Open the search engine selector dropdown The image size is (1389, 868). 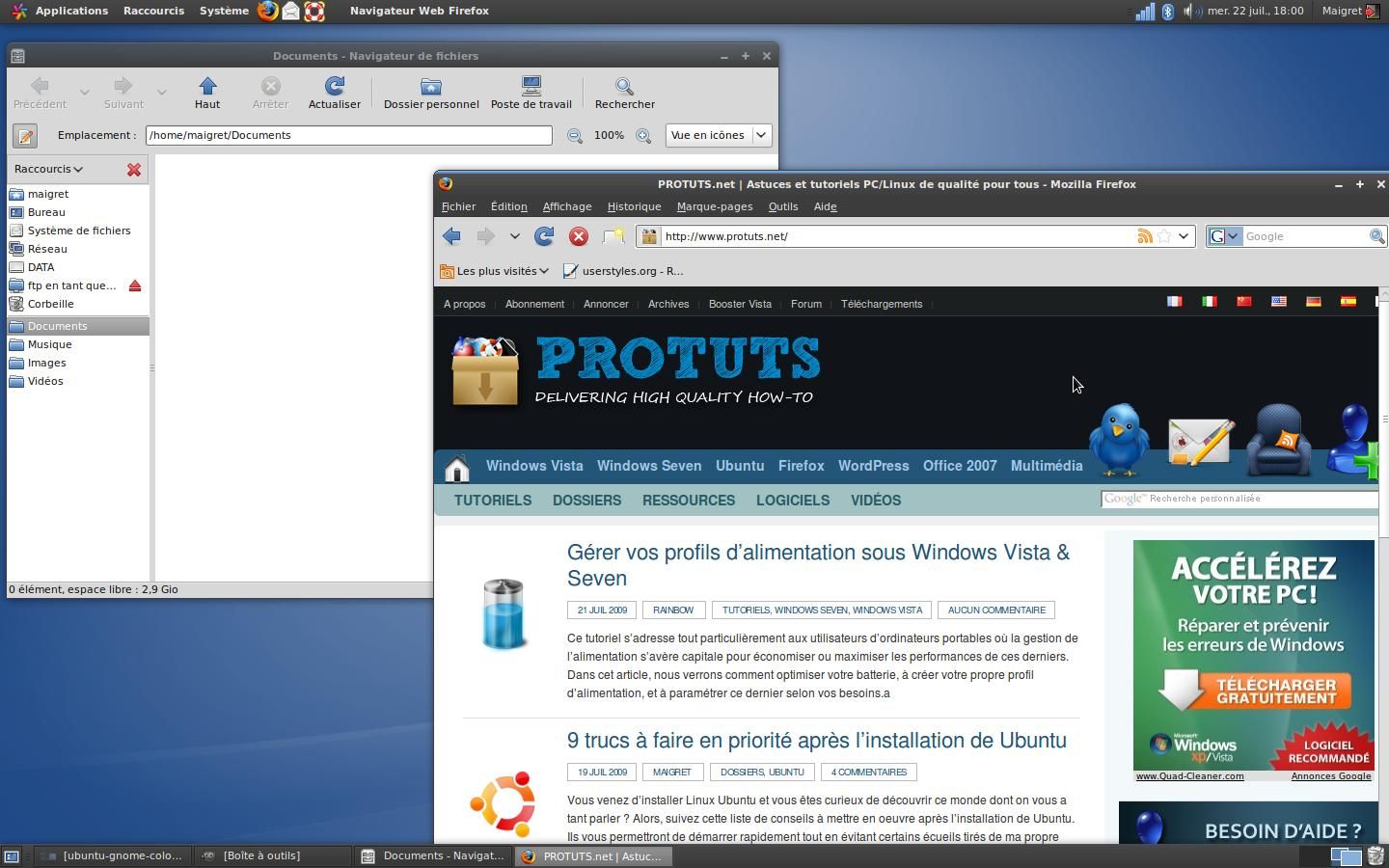pyautogui.click(x=1224, y=236)
